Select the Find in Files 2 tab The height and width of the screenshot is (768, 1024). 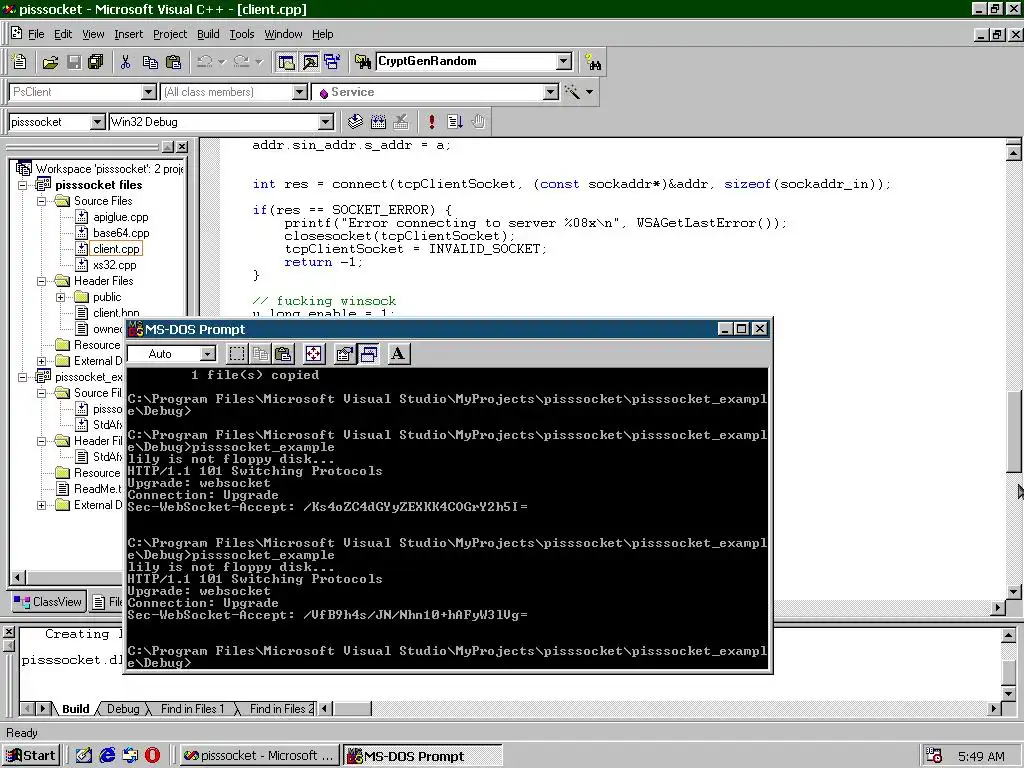tap(281, 709)
